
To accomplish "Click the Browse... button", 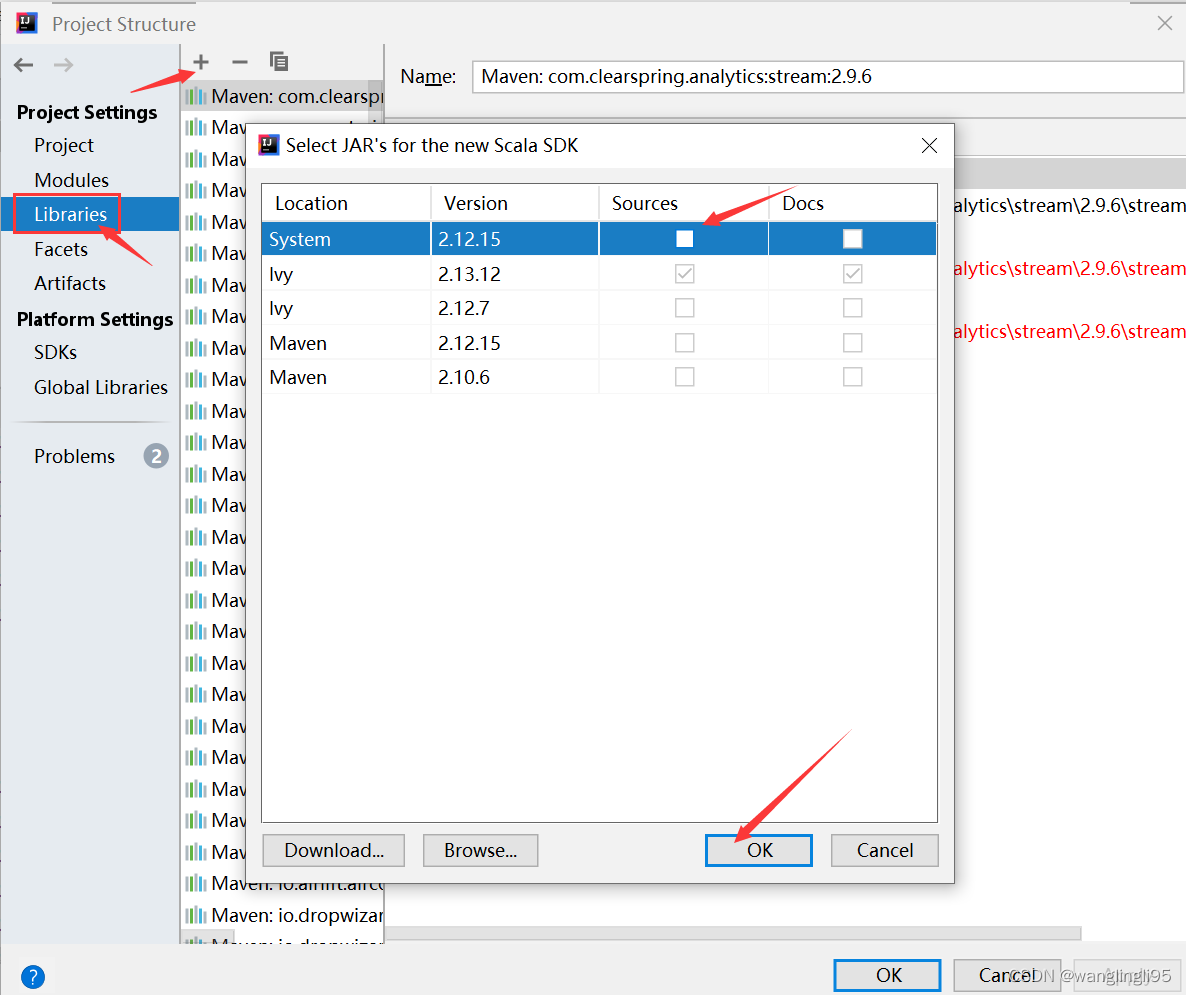I will coord(480,850).
